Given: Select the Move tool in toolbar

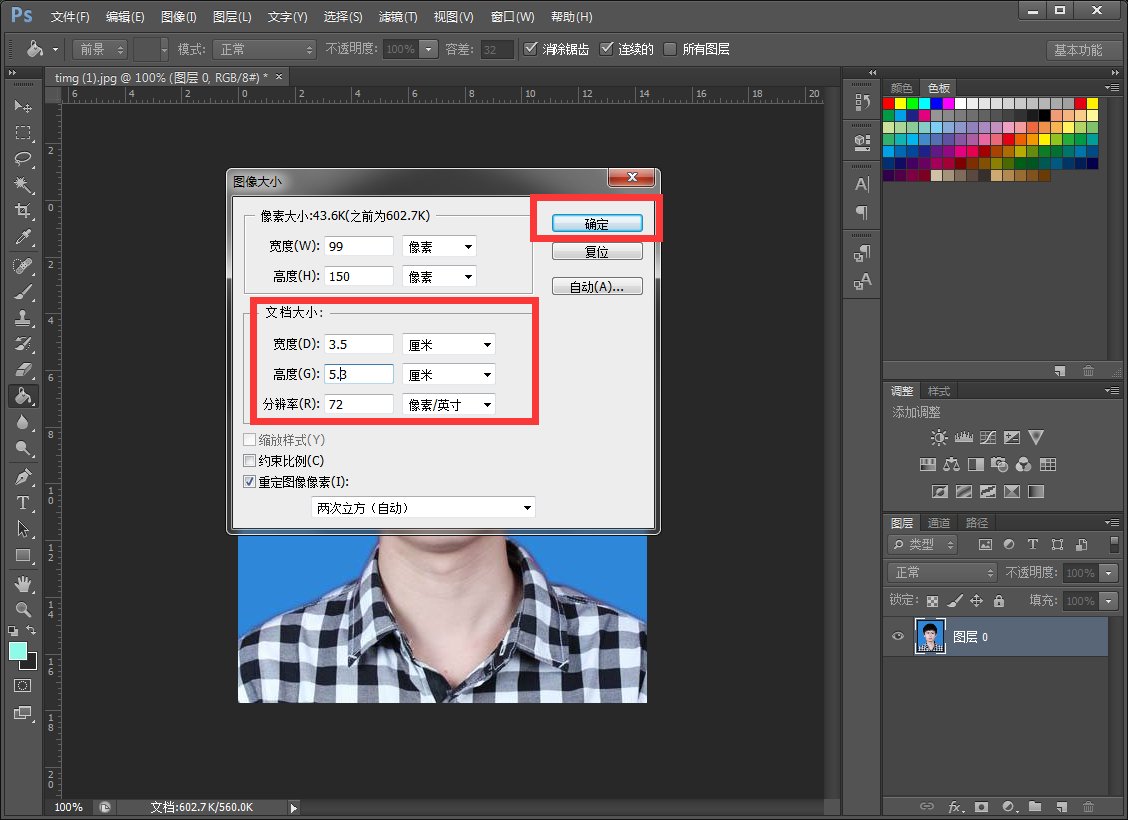Looking at the screenshot, I should click(22, 107).
